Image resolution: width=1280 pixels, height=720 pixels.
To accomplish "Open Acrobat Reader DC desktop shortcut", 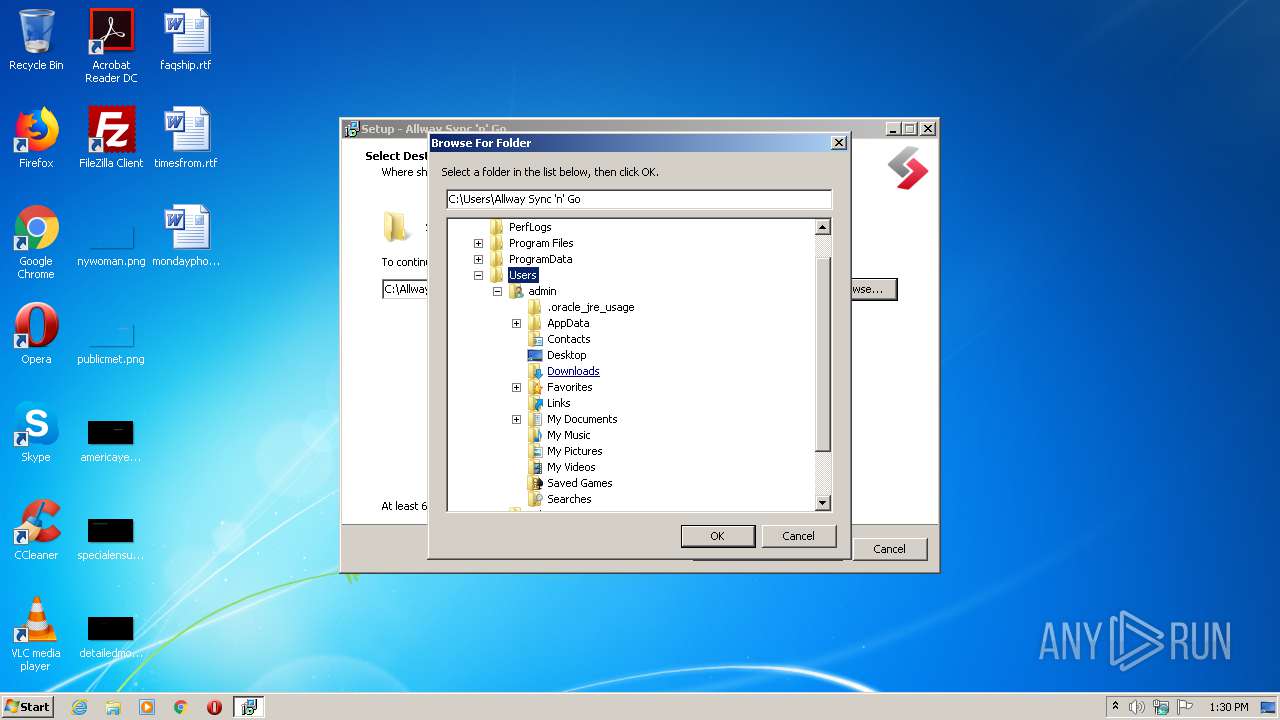I will point(111,46).
